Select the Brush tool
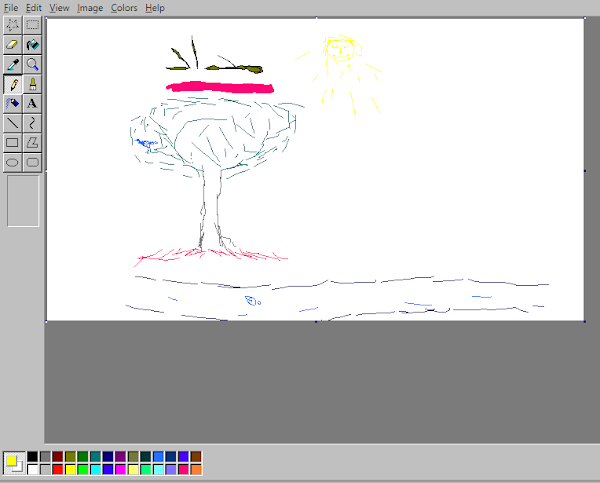 point(33,84)
